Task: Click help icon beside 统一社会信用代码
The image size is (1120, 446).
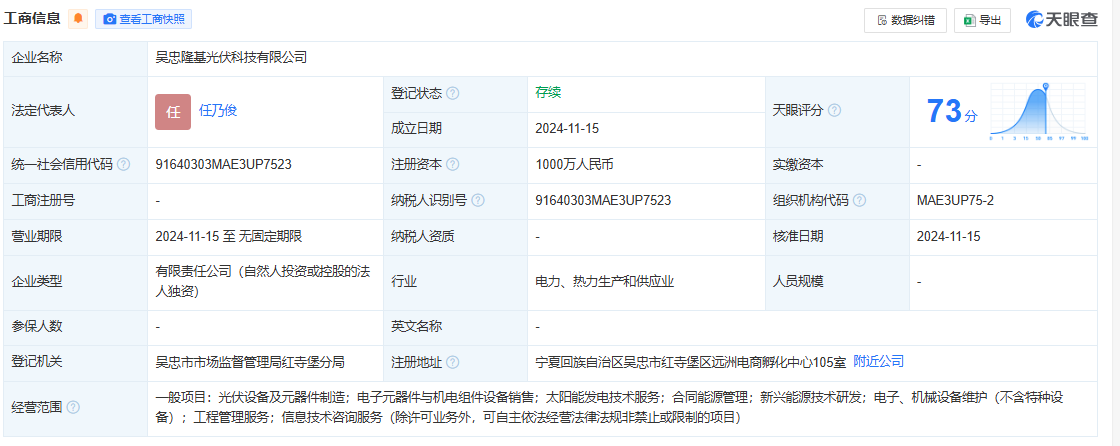Action: click(123, 164)
